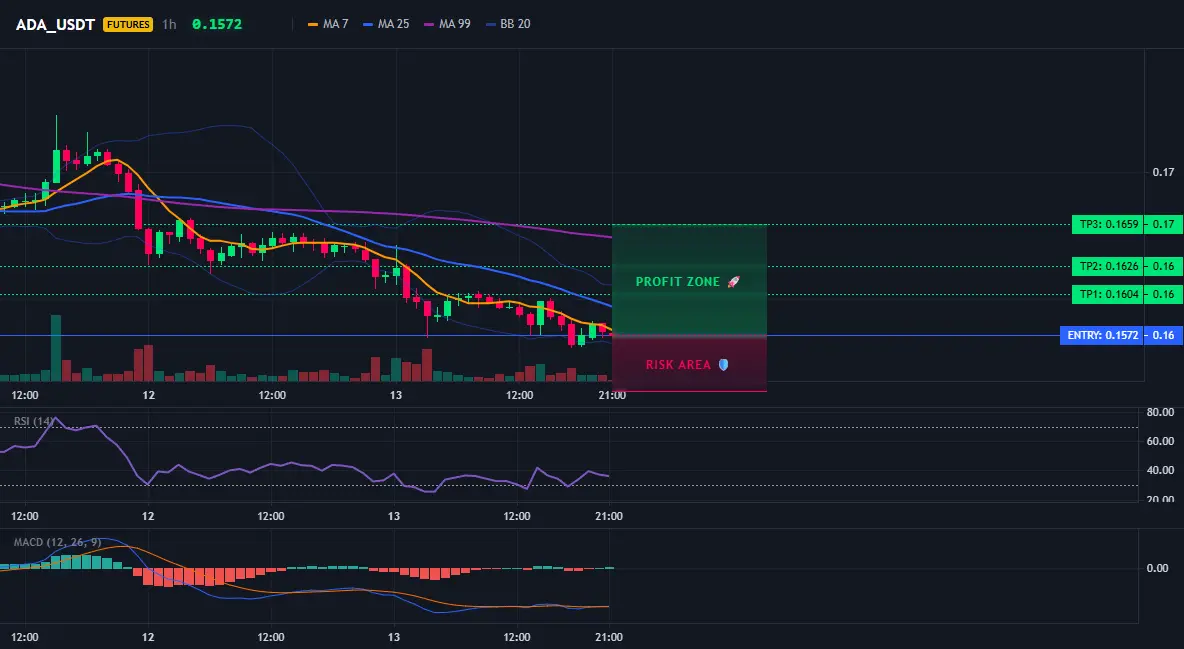Screen dimensions: 1184x649
Task: Click the RISK AREA text
Action: [678, 365]
